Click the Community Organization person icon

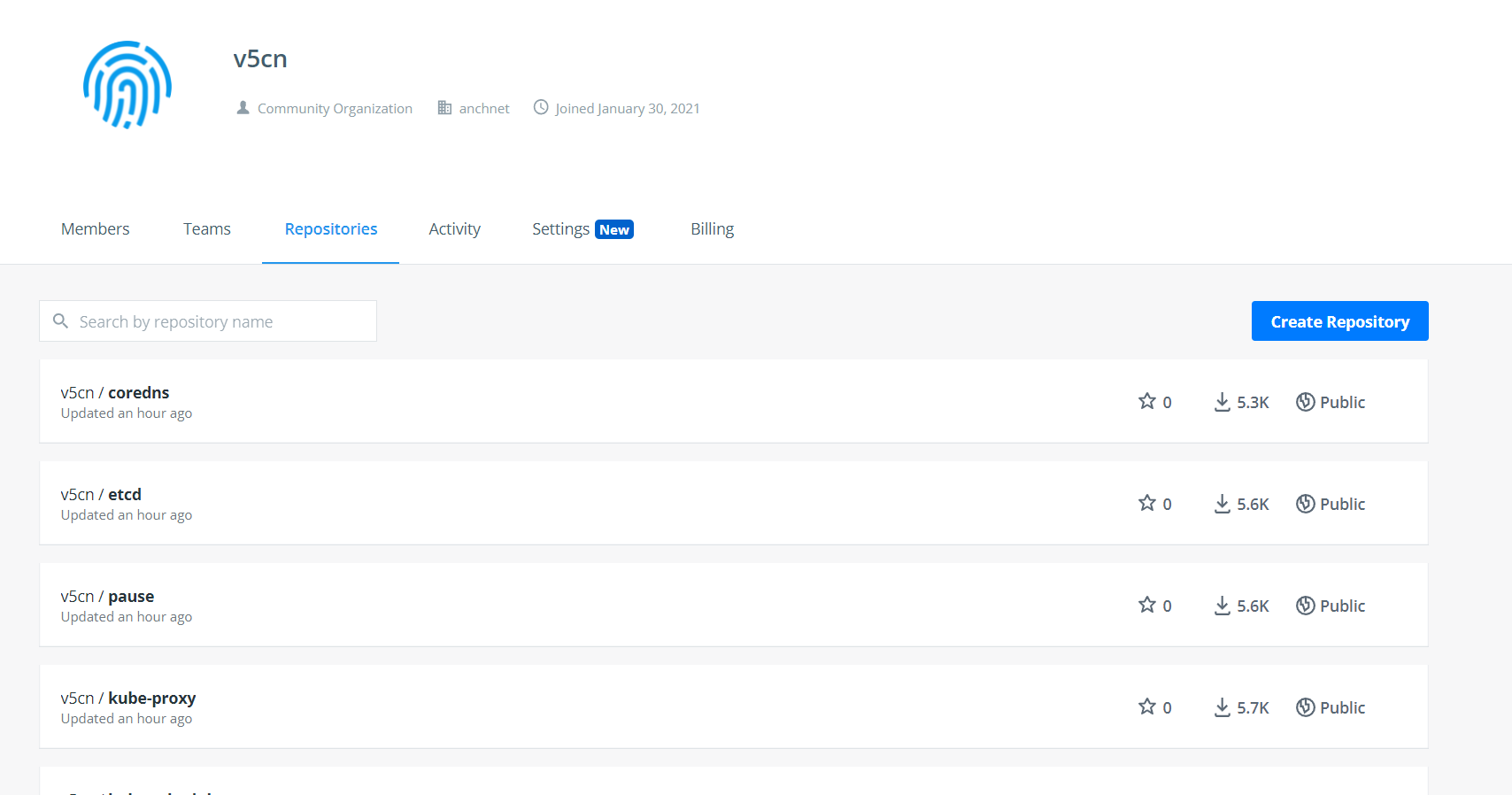[x=243, y=108]
